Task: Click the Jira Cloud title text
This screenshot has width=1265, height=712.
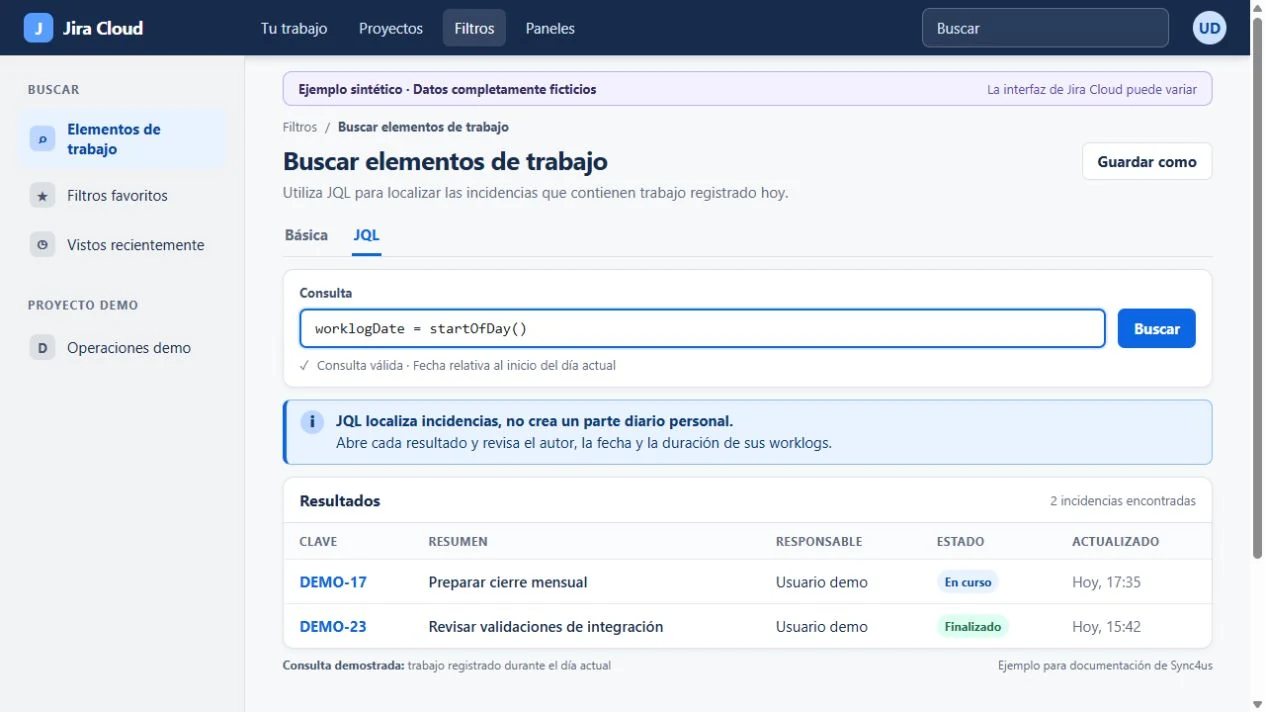Action: (x=103, y=28)
